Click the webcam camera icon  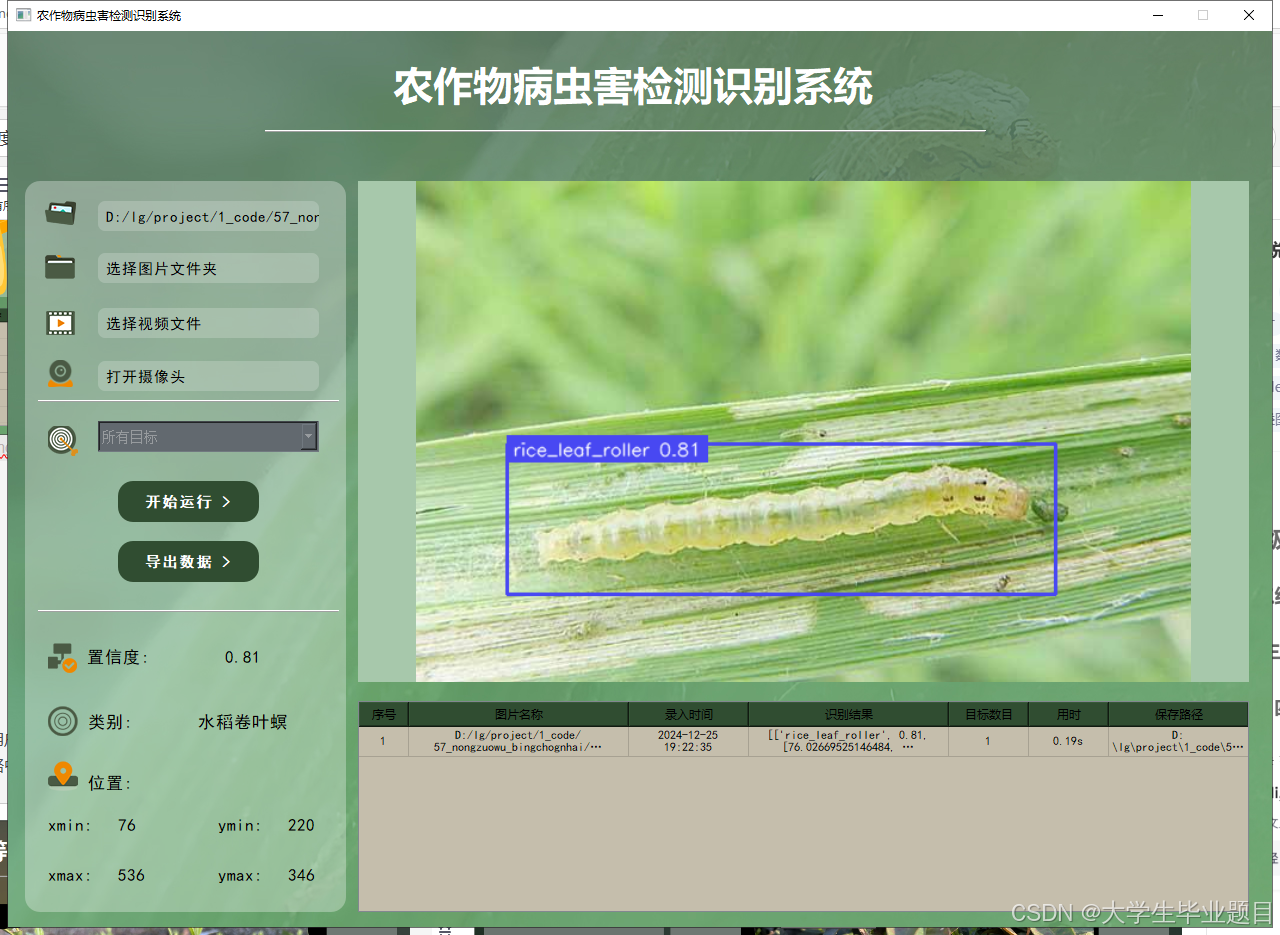60,374
